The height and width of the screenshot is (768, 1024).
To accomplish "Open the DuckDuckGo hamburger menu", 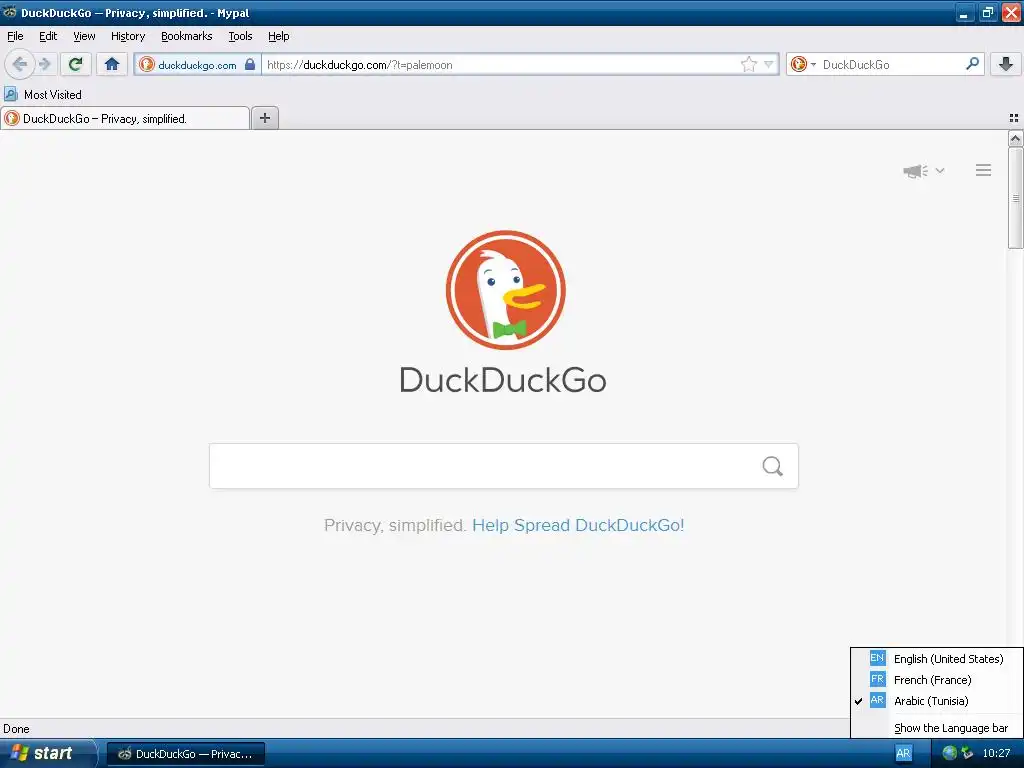I will (984, 170).
